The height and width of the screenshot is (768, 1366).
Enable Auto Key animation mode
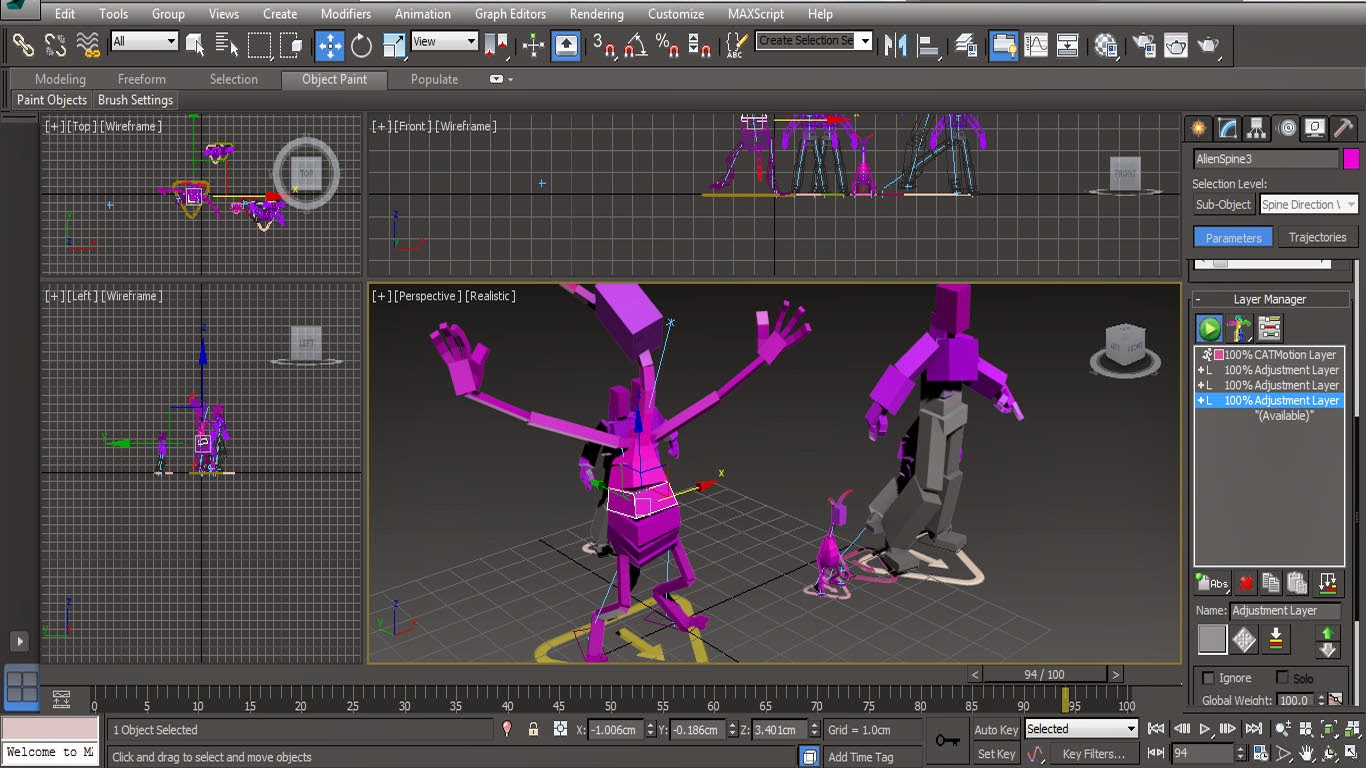click(996, 729)
